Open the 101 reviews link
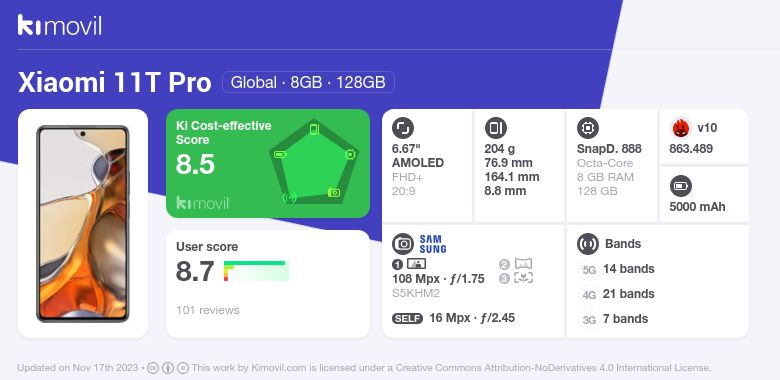The width and height of the screenshot is (780, 380). [x=207, y=310]
